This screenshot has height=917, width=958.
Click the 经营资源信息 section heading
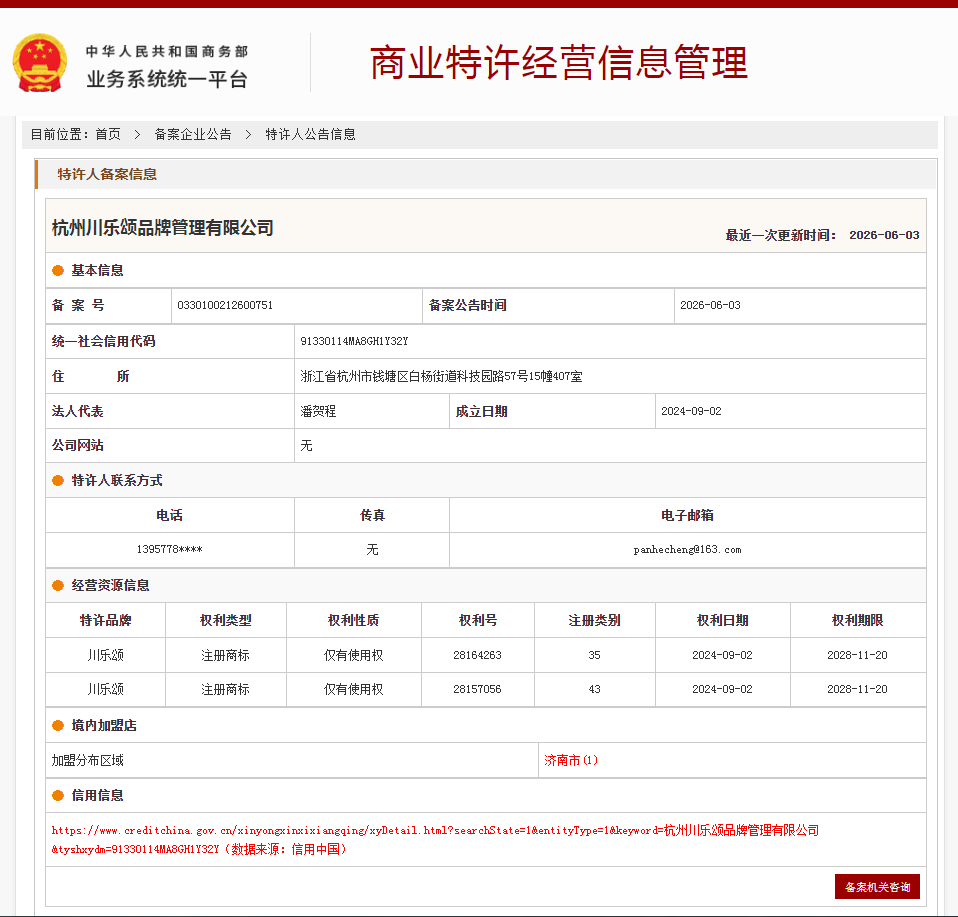(111, 586)
